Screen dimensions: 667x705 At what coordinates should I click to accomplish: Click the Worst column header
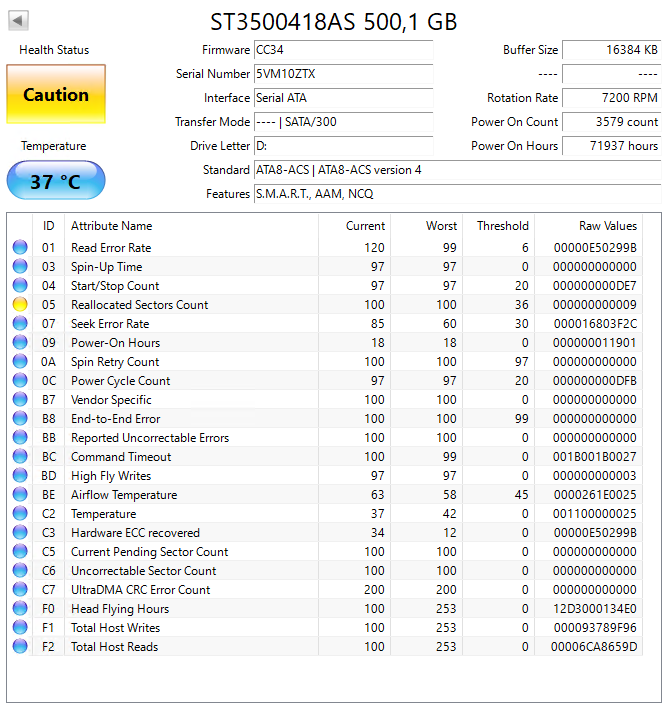point(426,226)
